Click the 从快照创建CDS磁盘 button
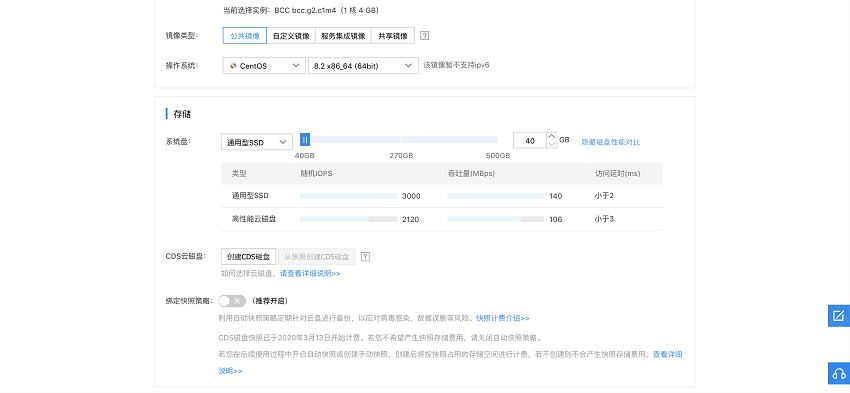 [x=317, y=256]
